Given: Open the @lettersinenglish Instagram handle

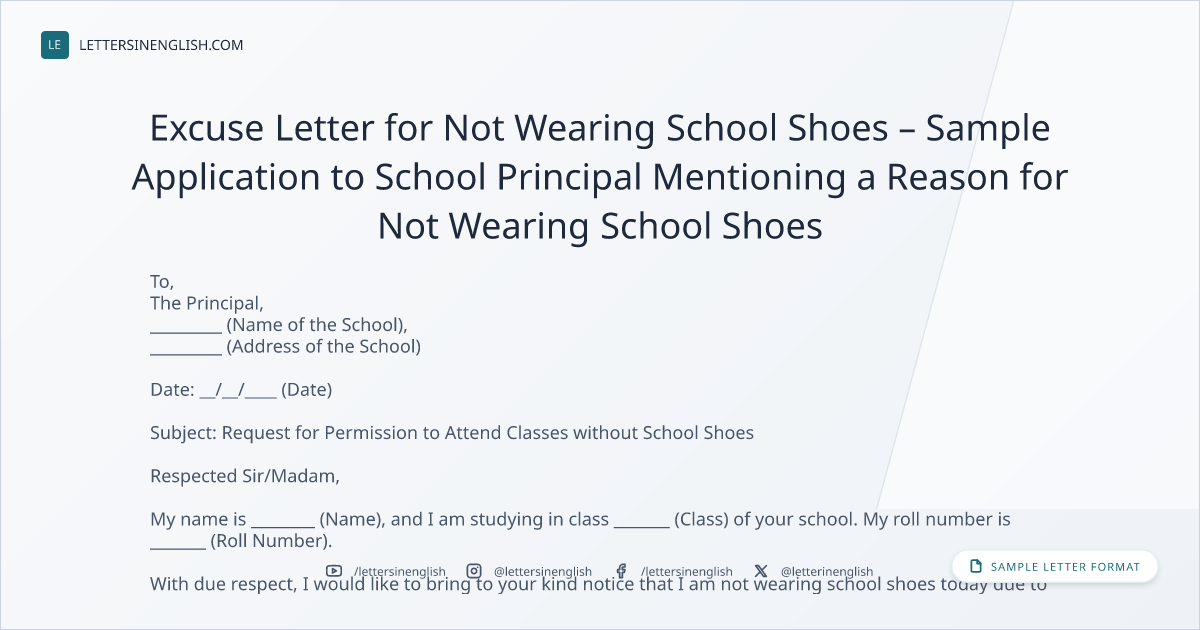Looking at the screenshot, I should (x=543, y=572).
